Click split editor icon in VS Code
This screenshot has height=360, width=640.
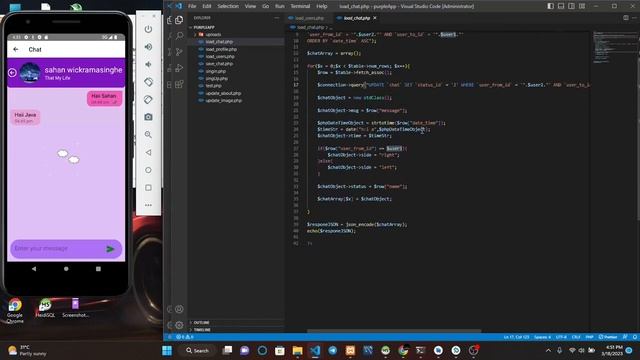[x=626, y=18]
